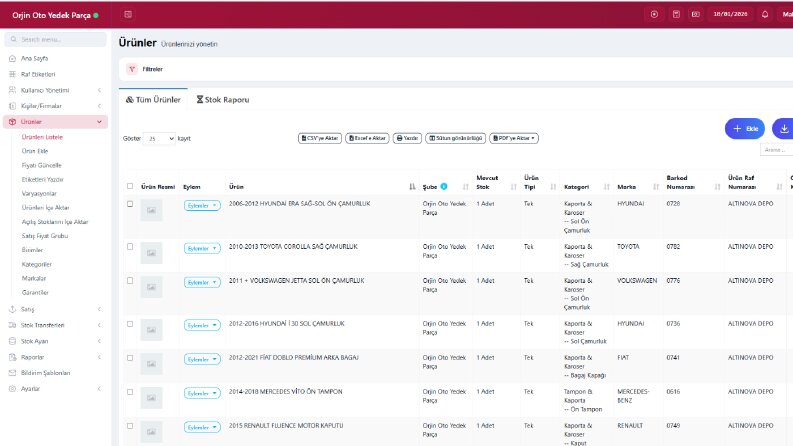Click the Satış sidebar icon
Viewport: 793px width, 446px height.
(12, 309)
